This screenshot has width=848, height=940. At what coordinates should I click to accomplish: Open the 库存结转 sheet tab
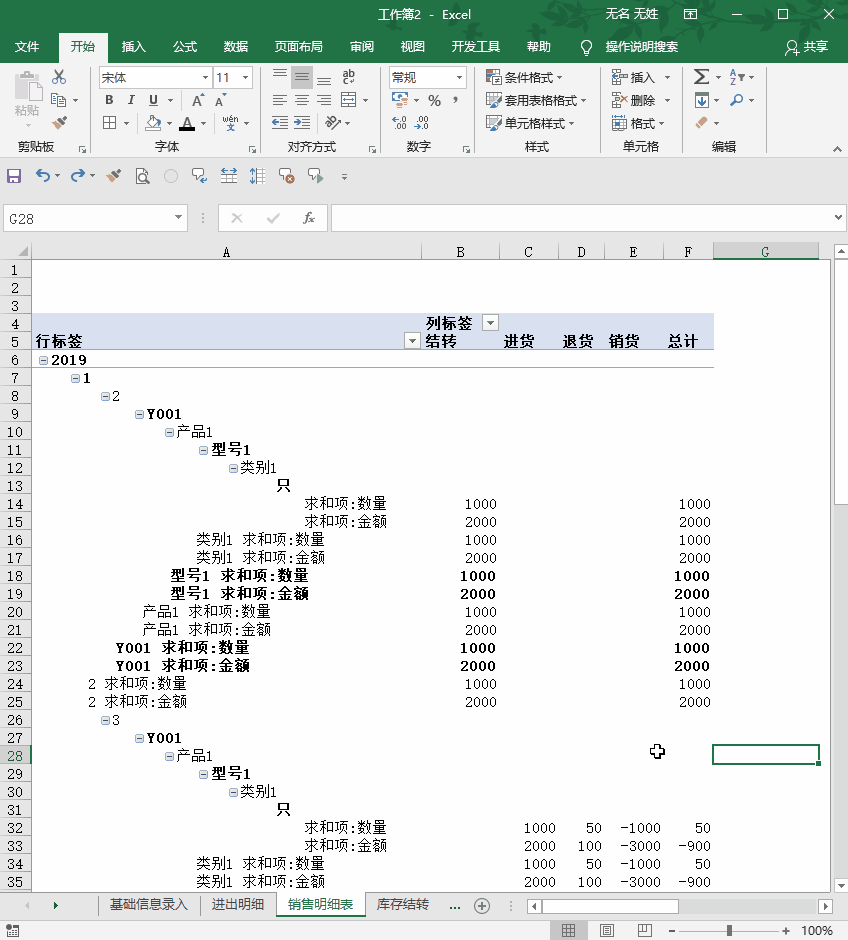coord(403,905)
